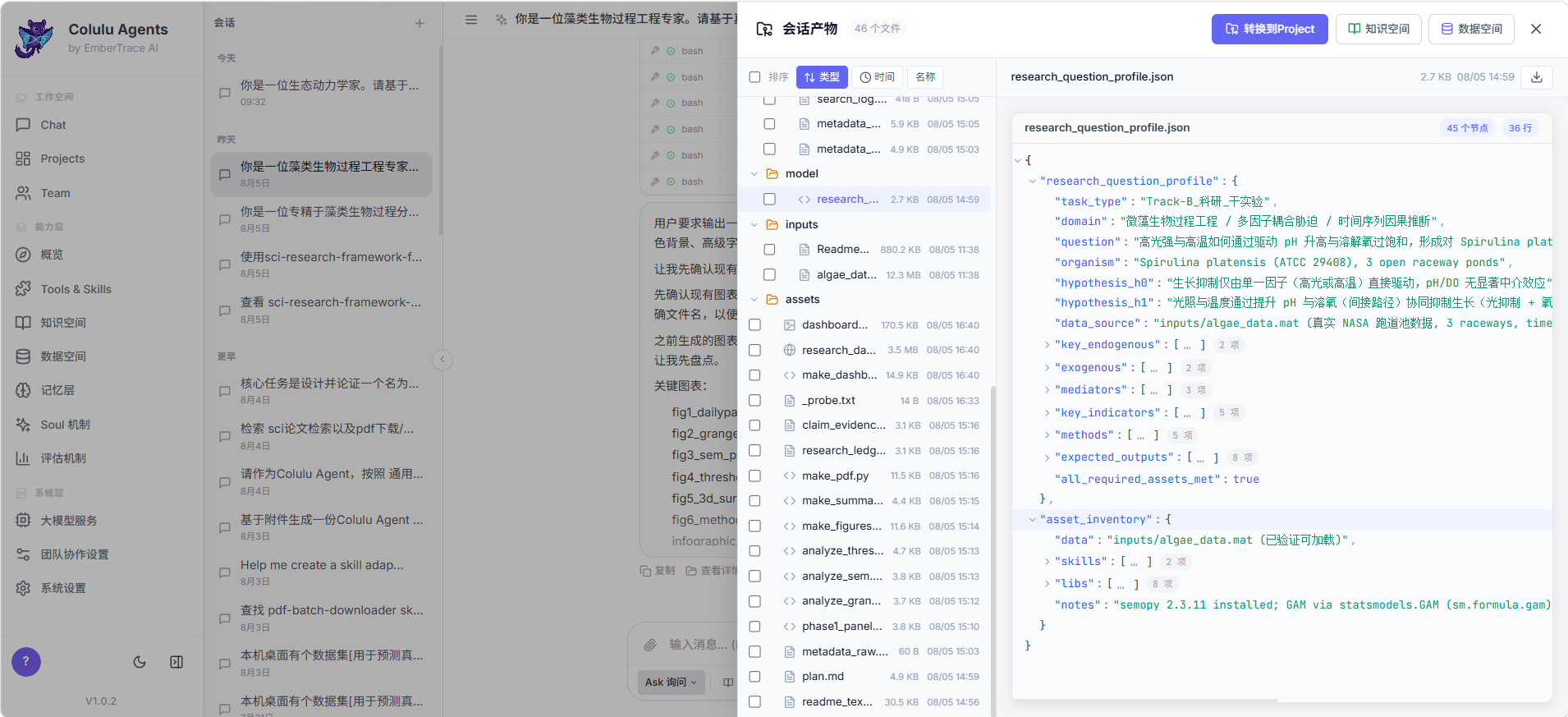
Task: Click the inputs folder icon
Action: (773, 225)
